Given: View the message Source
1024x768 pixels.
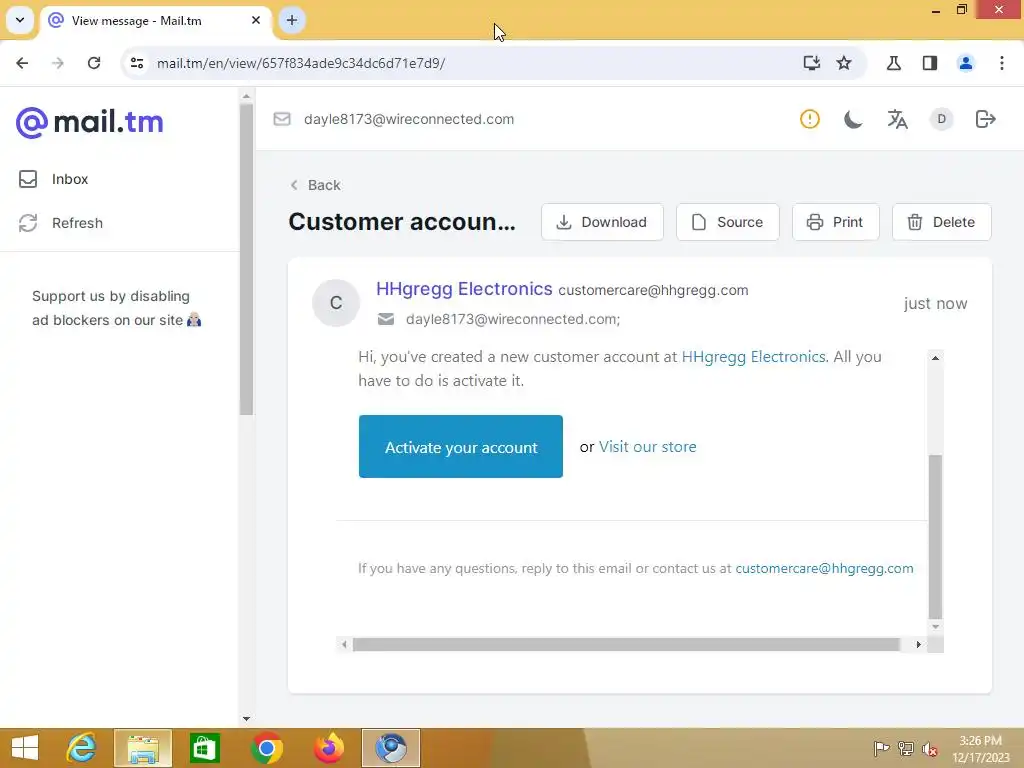Looking at the screenshot, I should tap(728, 222).
